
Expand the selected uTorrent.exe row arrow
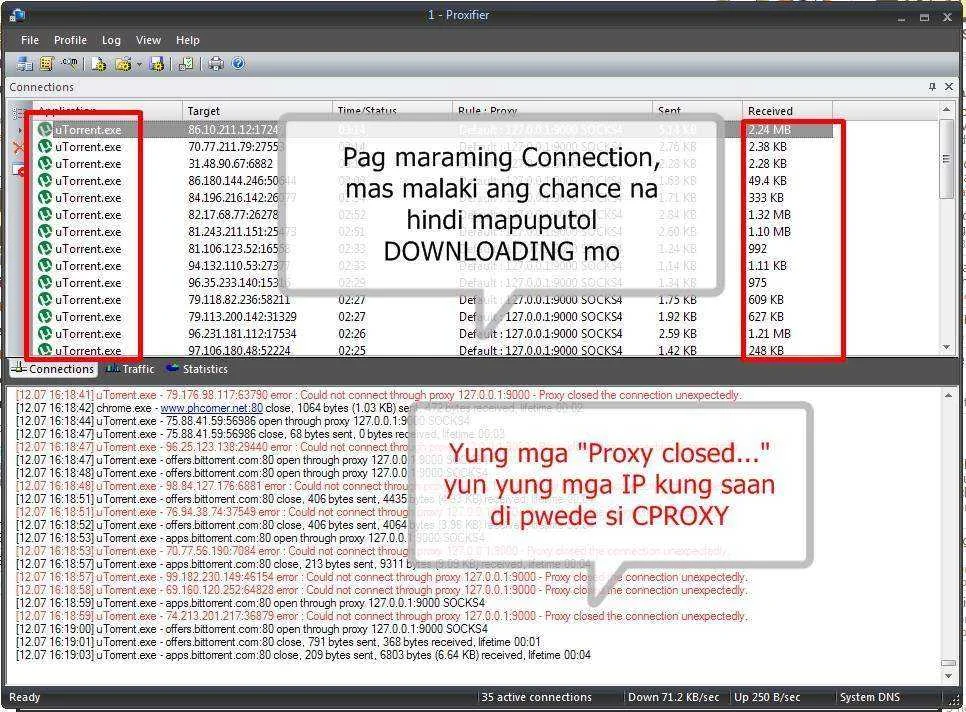(x=20, y=130)
